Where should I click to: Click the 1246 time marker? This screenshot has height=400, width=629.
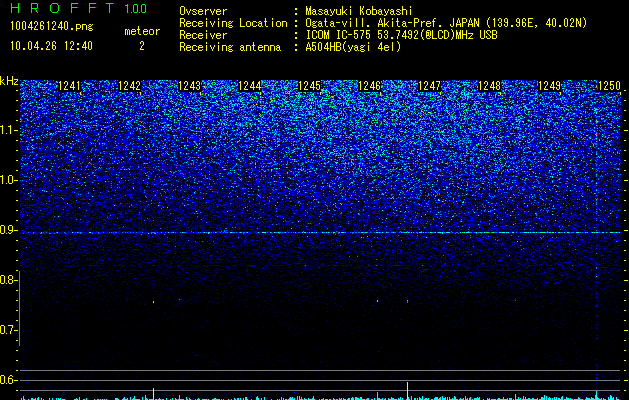pos(369,86)
